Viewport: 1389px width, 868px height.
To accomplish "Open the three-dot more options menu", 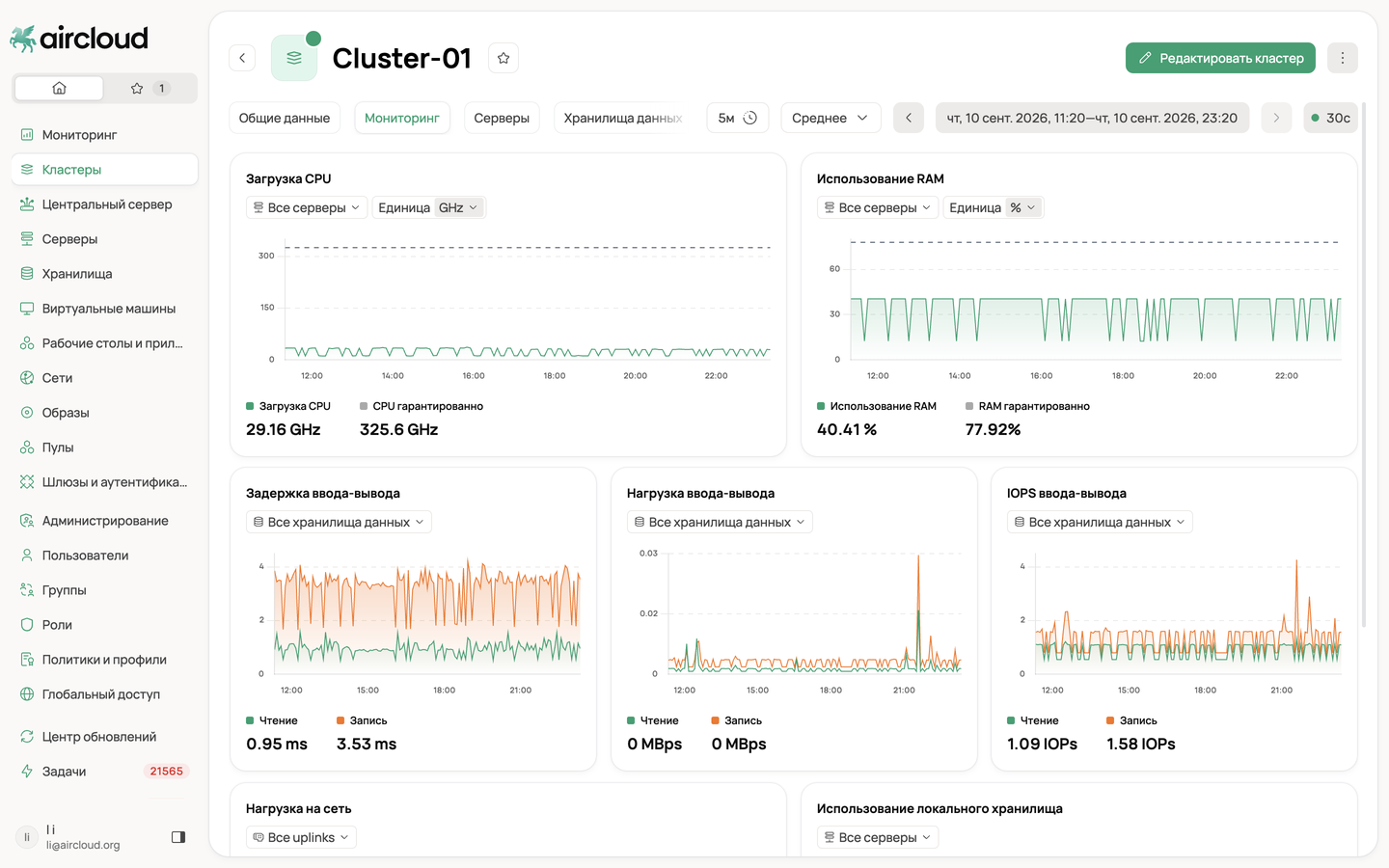I will click(x=1342, y=58).
